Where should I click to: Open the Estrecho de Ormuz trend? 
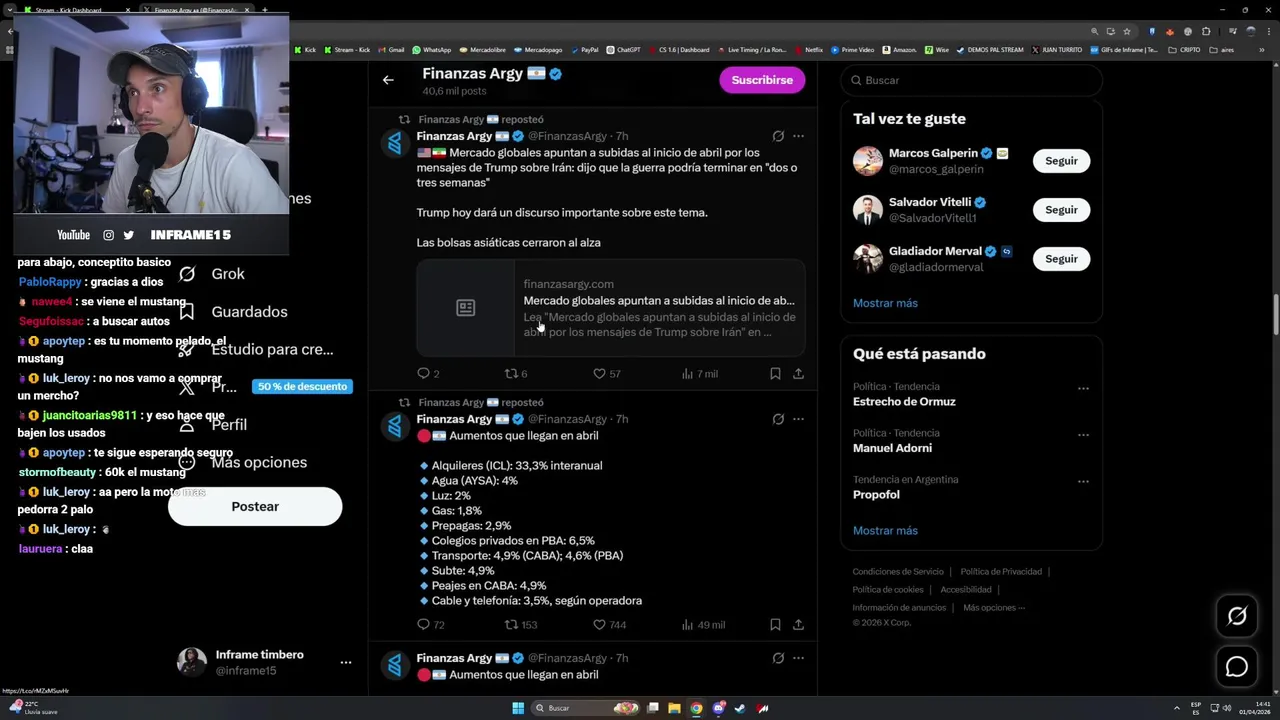tap(904, 402)
